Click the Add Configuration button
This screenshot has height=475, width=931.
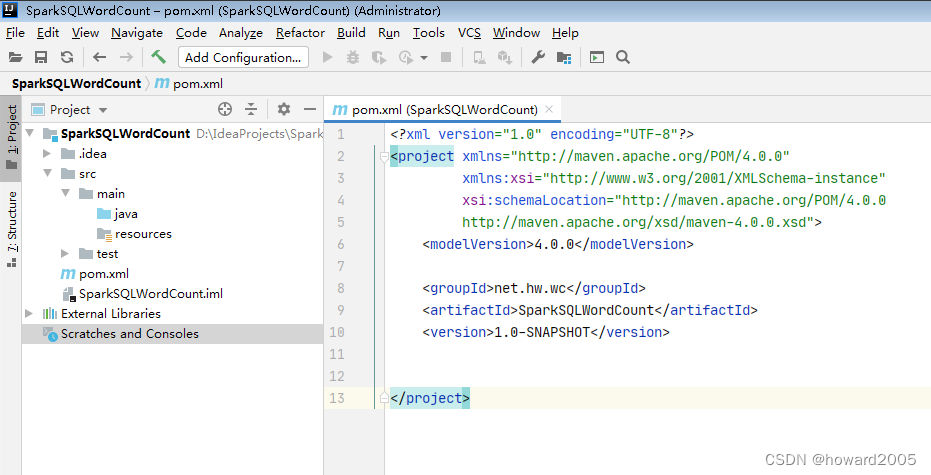tap(243, 57)
